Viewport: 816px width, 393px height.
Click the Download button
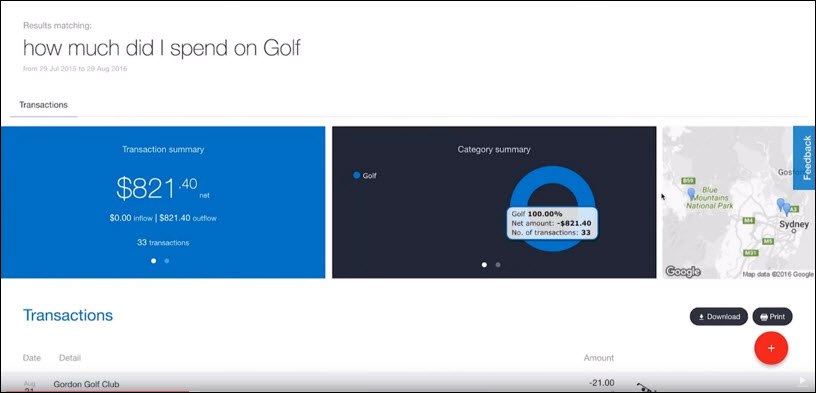(719, 316)
